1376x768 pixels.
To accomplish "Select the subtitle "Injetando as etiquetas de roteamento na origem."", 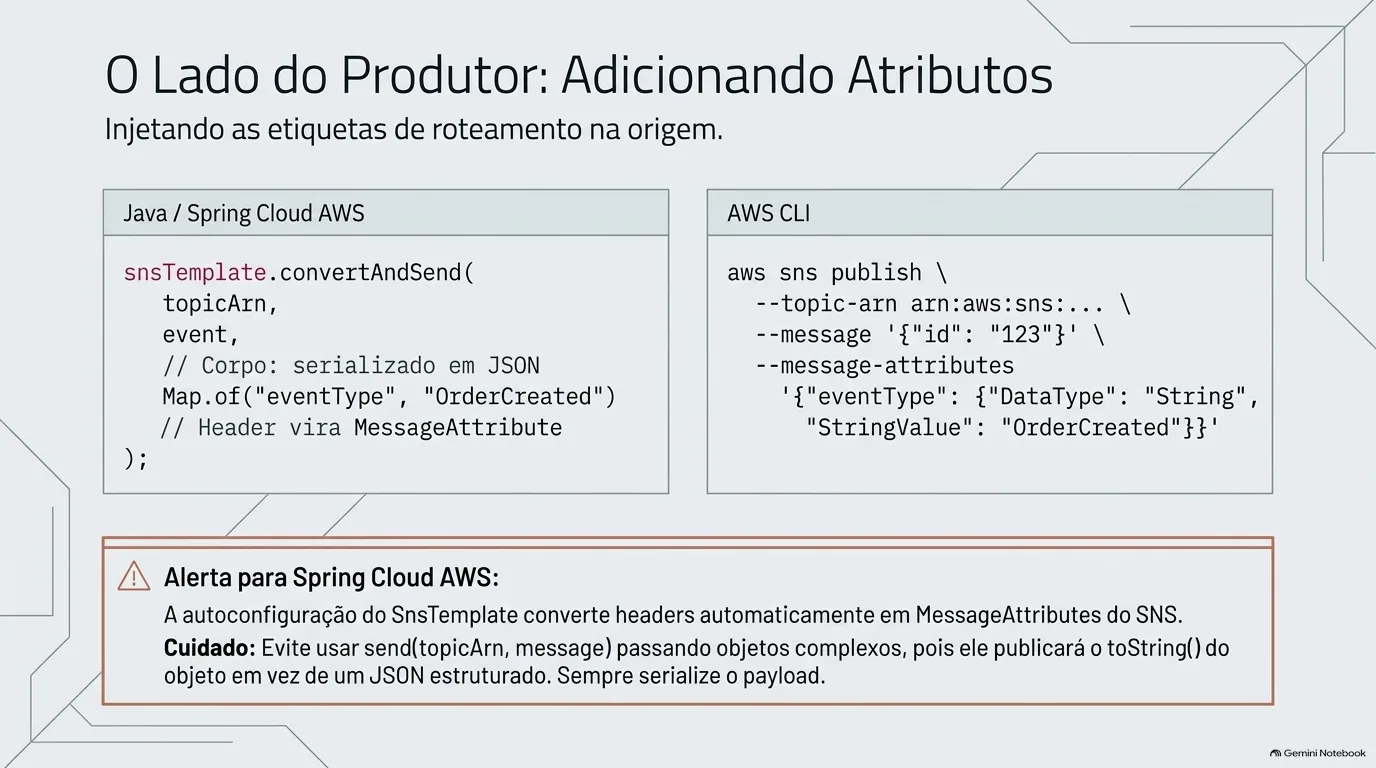I will point(414,131).
